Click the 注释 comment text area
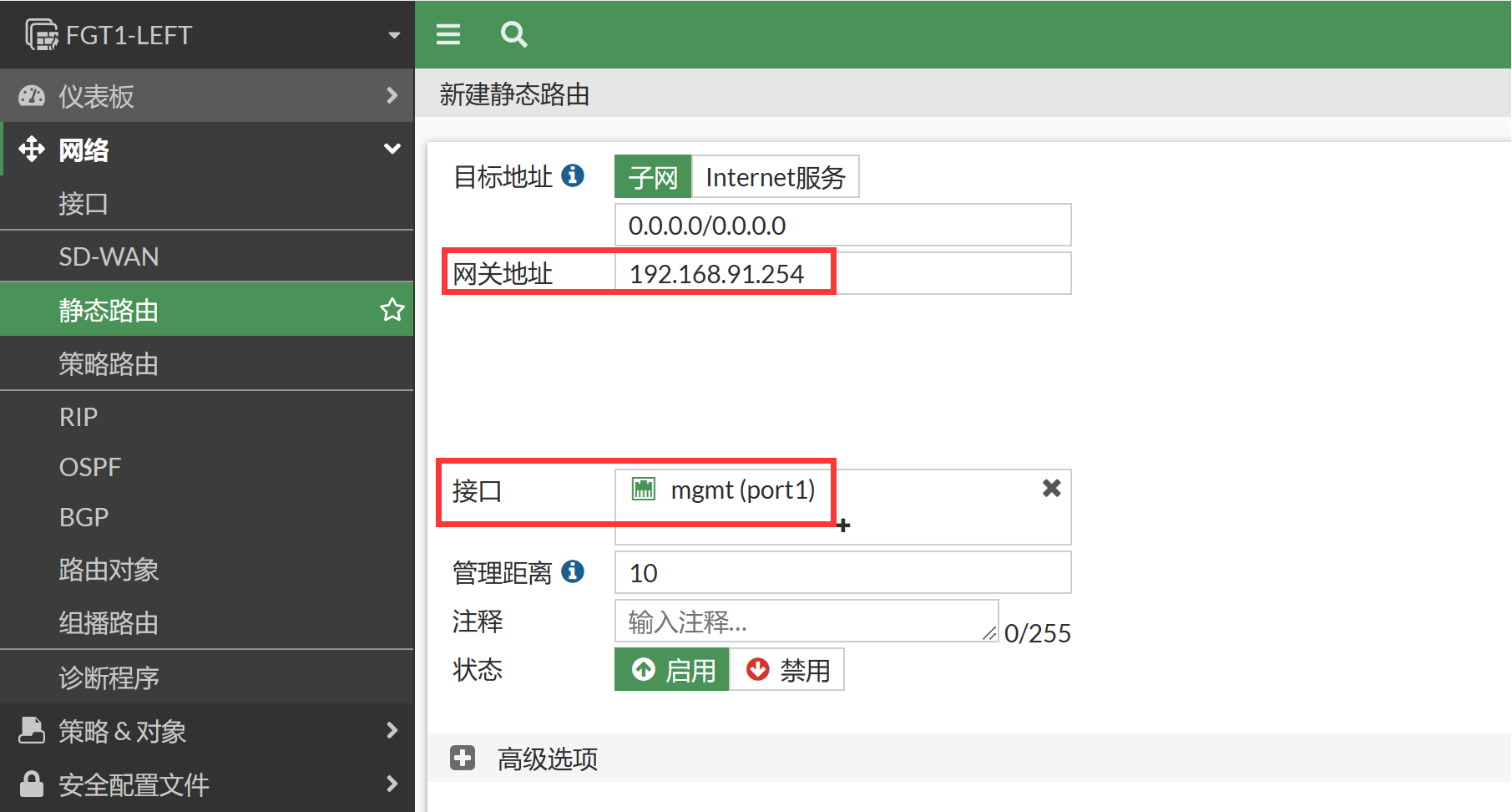This screenshot has height=812, width=1512. point(806,622)
